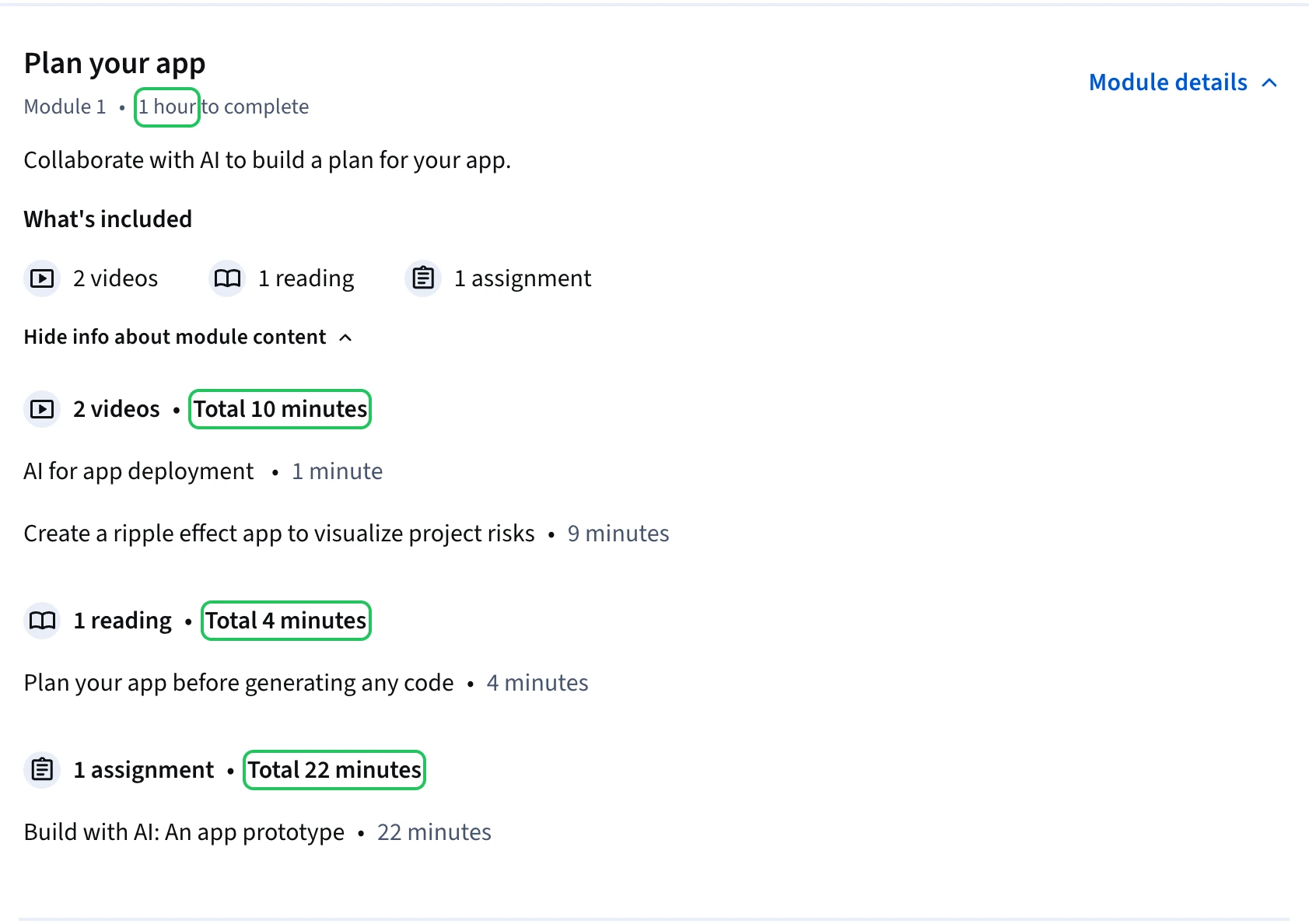Click the '9 minutes' duration text
The width and height of the screenshot is (1309, 924).
point(618,534)
